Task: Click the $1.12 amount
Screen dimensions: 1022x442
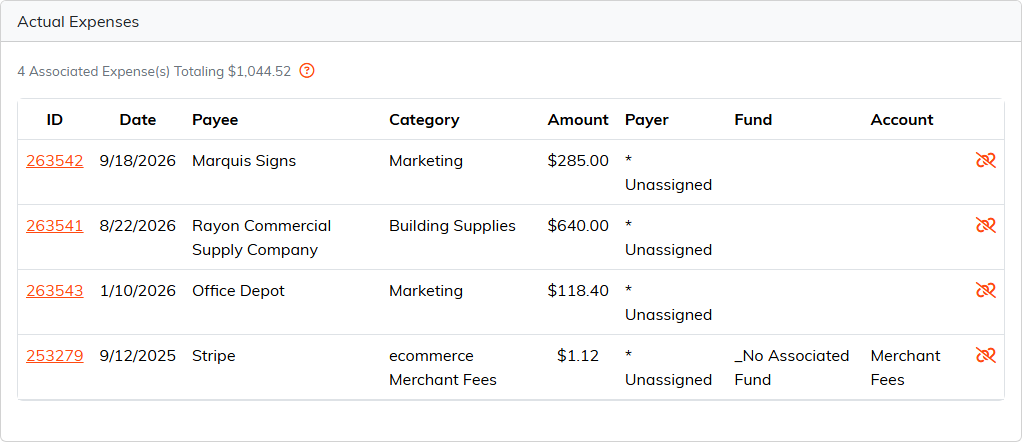Action: tap(578, 356)
